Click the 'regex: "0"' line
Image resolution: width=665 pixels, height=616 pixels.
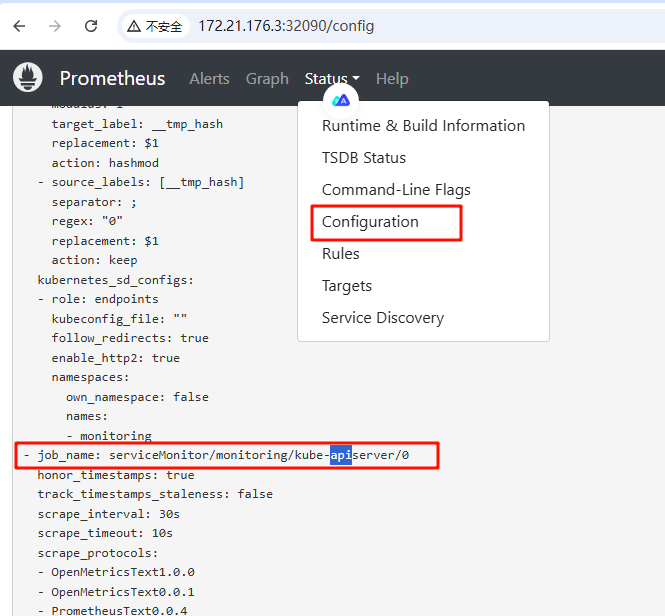click(x=87, y=221)
